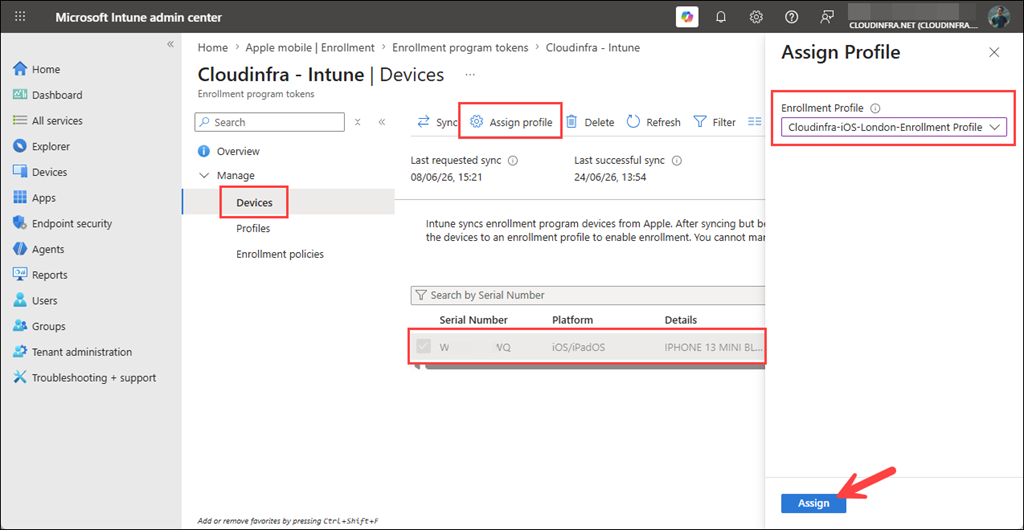Click Enrollment program tokens breadcrumb
Image resolution: width=1024 pixels, height=530 pixels.
(460, 48)
